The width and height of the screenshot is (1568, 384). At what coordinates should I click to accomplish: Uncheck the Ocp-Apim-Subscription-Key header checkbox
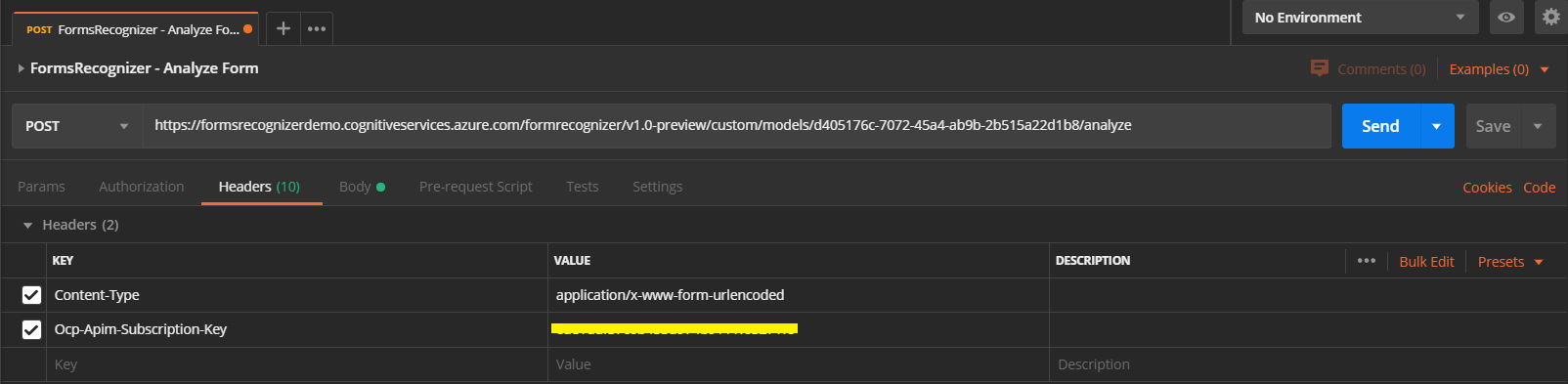[x=31, y=329]
